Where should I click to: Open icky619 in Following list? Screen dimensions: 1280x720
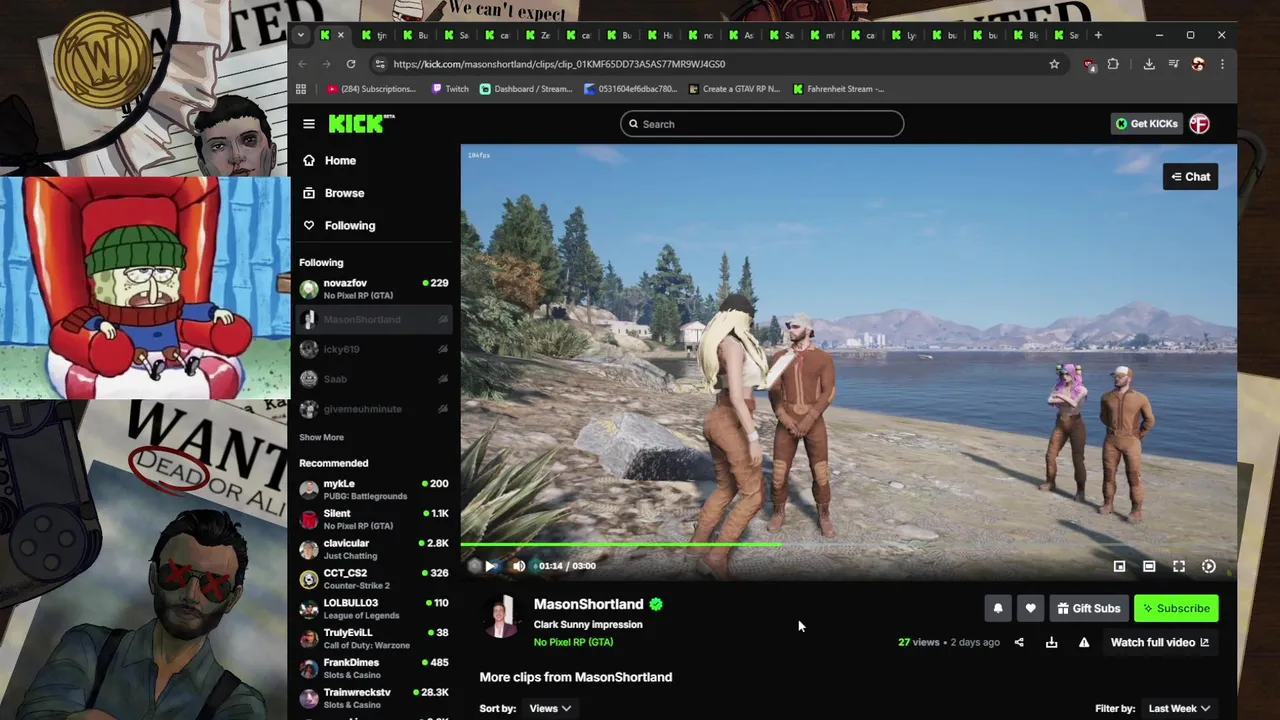pyautogui.click(x=375, y=349)
